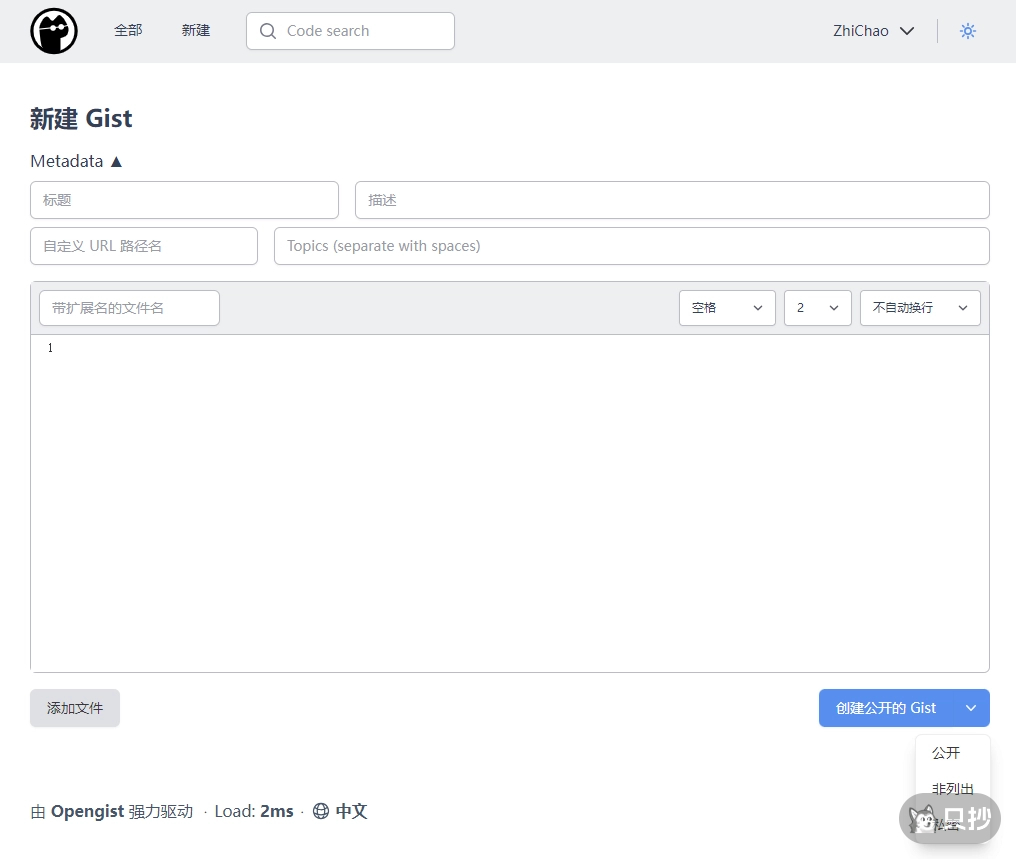
Task: Focus the Topics input field
Action: [x=631, y=246]
